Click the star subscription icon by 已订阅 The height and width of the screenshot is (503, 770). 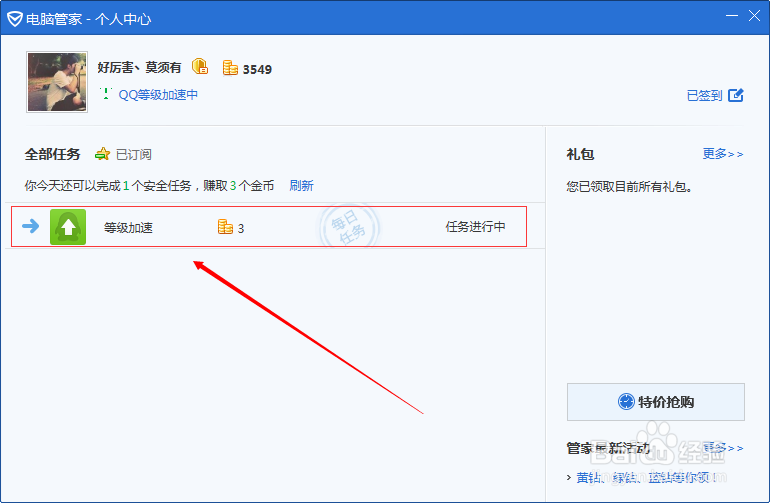coord(102,154)
